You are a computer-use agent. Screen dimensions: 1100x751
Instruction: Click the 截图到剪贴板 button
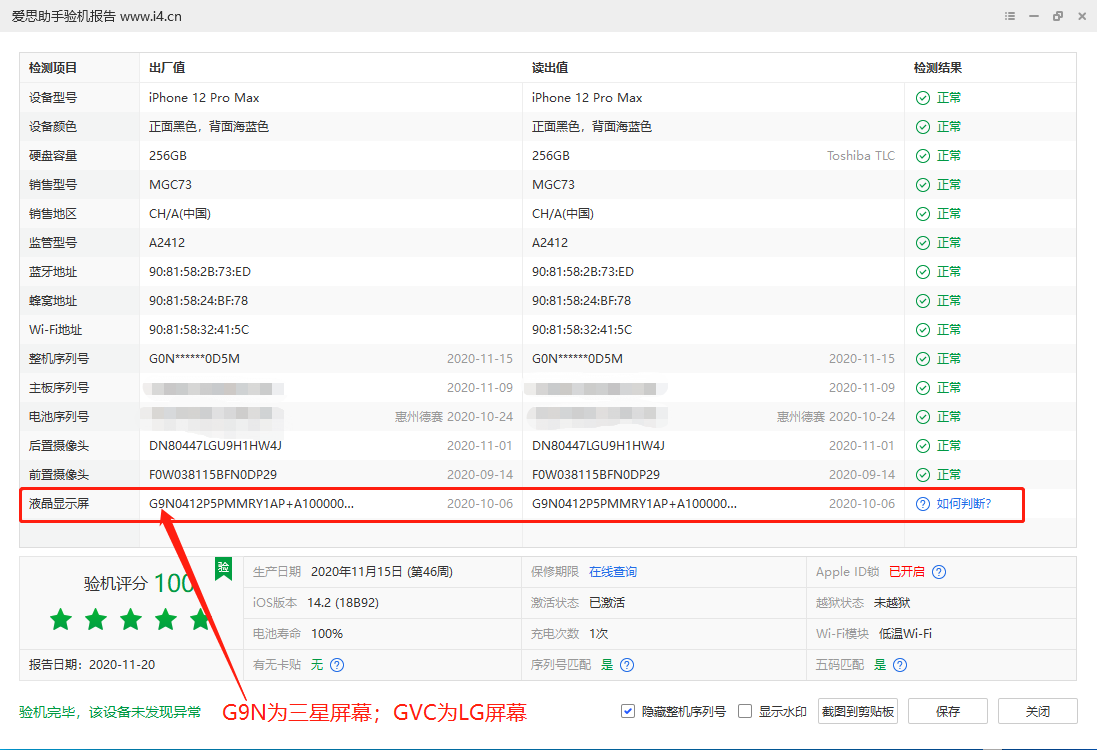click(857, 712)
